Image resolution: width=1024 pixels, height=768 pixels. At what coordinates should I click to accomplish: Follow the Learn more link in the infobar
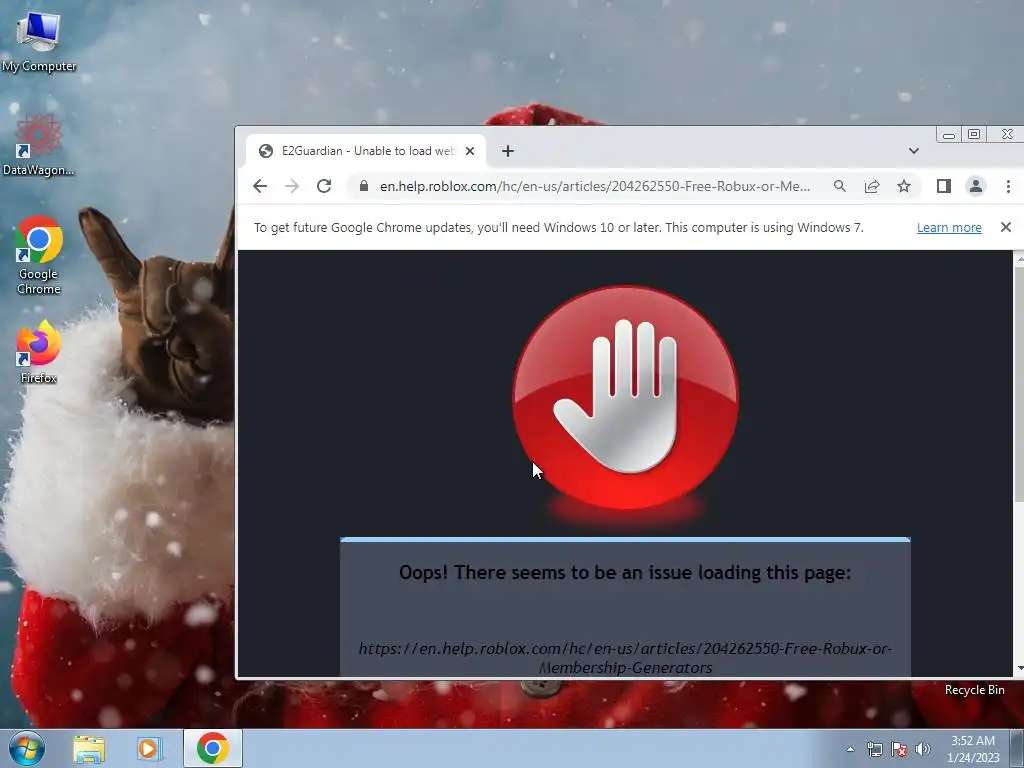(x=949, y=227)
